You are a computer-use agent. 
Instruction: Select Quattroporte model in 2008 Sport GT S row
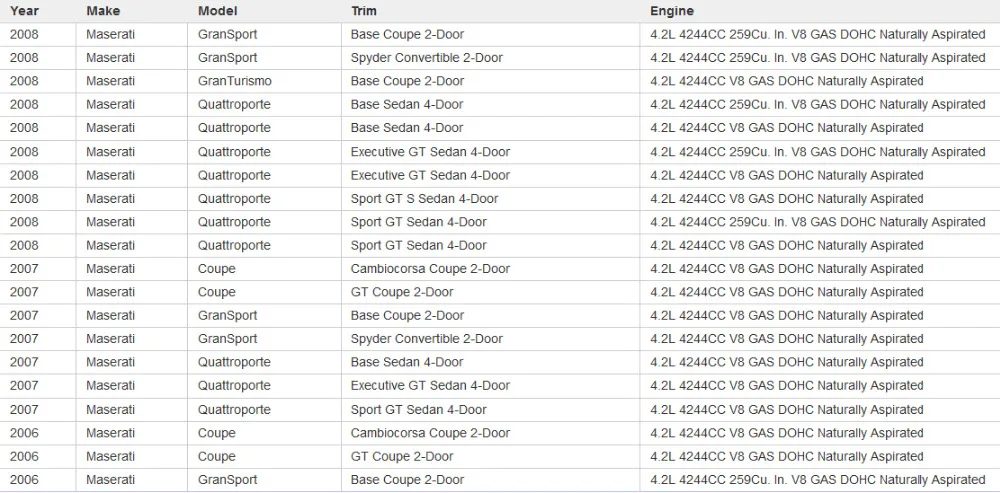pyautogui.click(x=234, y=198)
